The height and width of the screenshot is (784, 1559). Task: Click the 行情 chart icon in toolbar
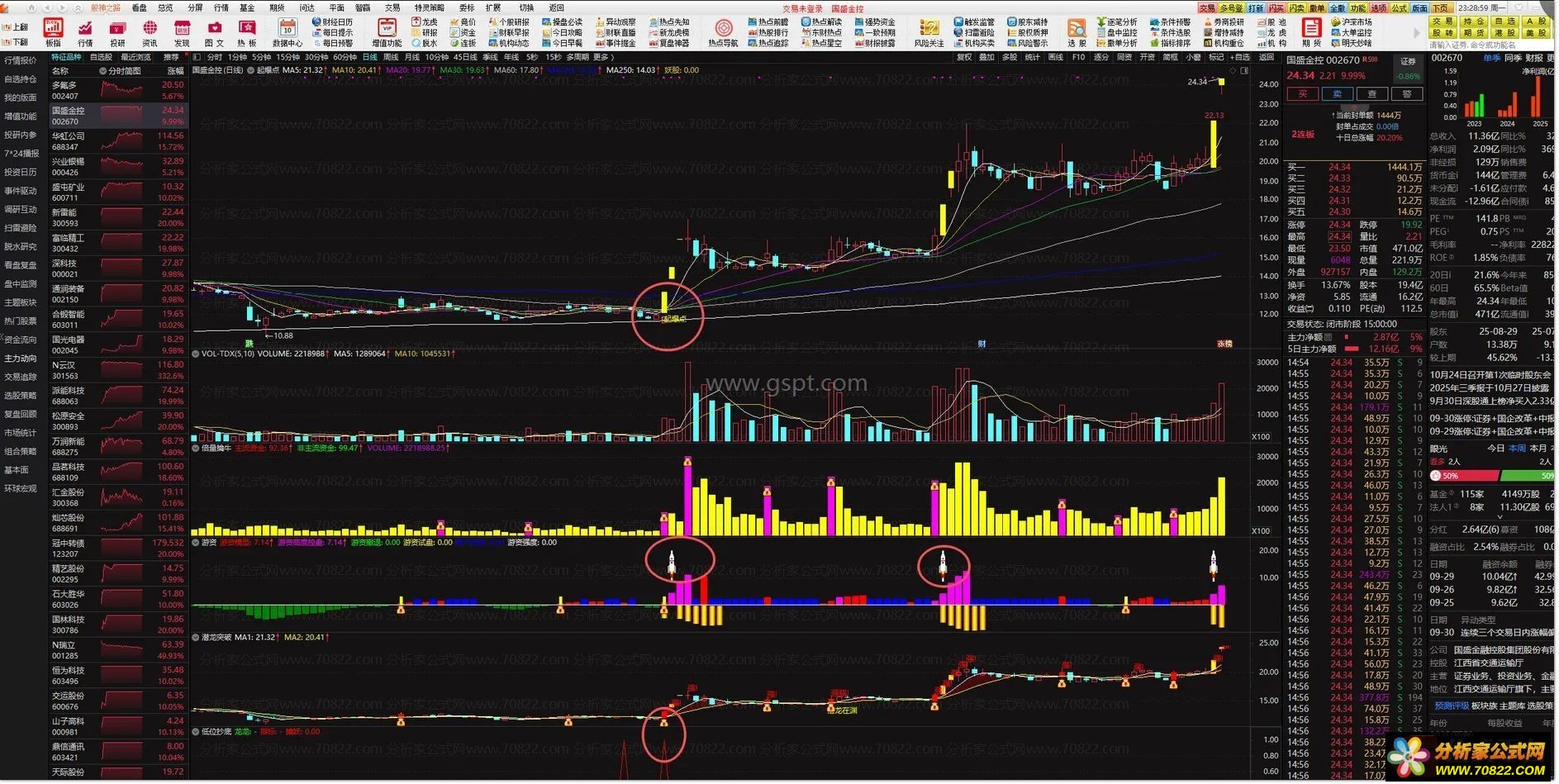(85, 32)
